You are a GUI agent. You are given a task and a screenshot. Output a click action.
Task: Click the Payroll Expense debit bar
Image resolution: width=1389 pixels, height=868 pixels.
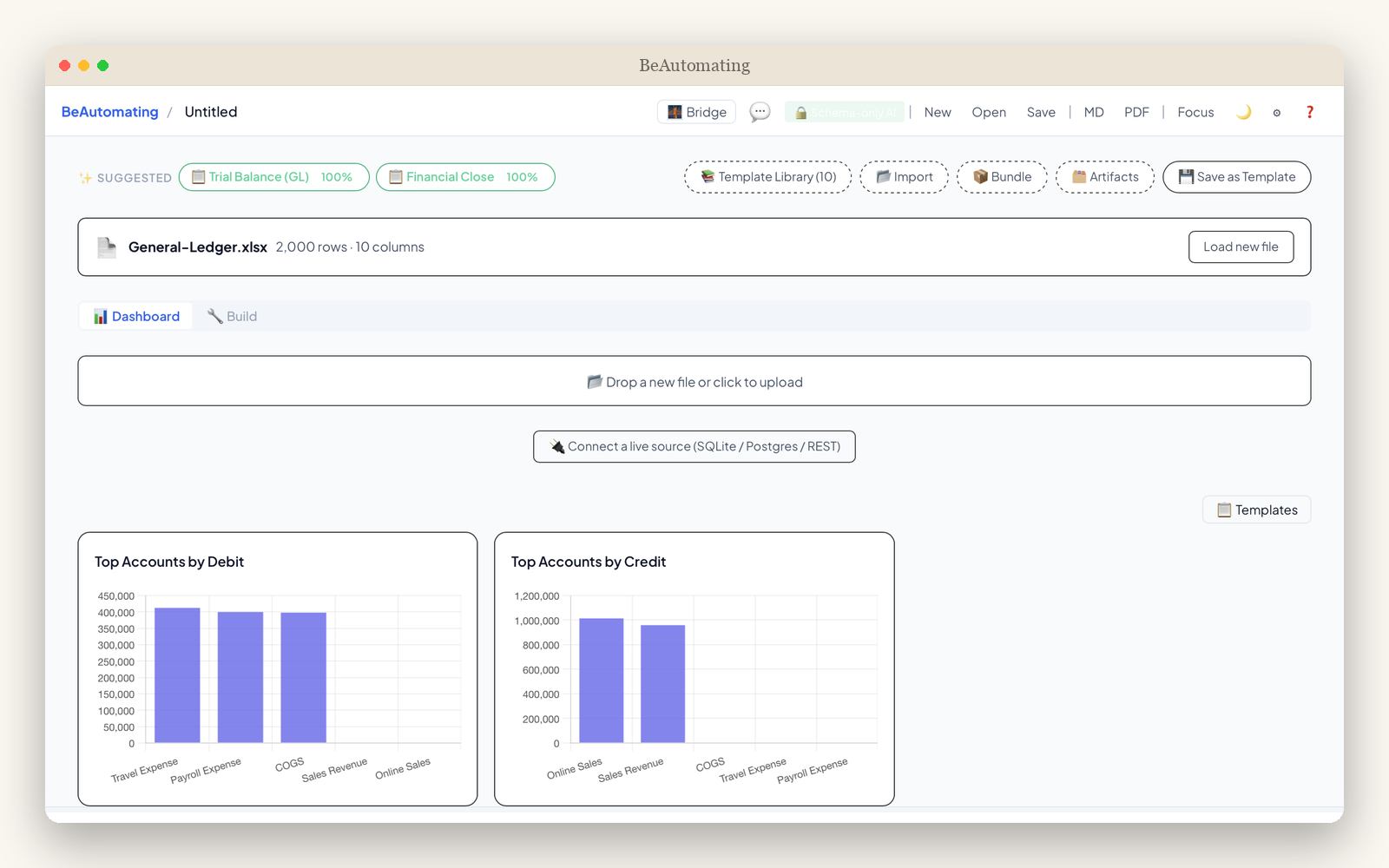point(240,678)
